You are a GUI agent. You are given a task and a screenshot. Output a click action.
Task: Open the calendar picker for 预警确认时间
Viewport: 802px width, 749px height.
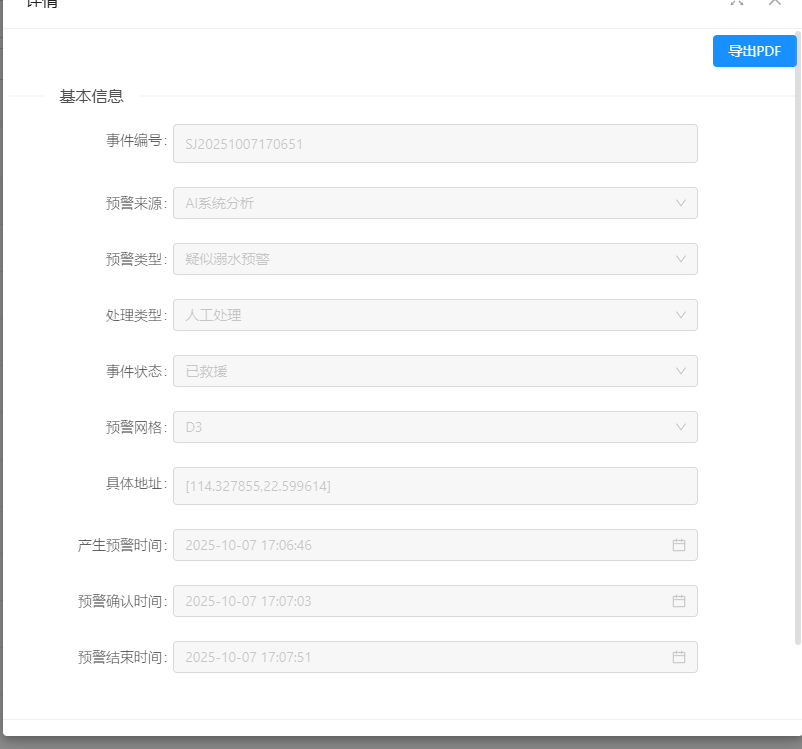click(x=680, y=601)
